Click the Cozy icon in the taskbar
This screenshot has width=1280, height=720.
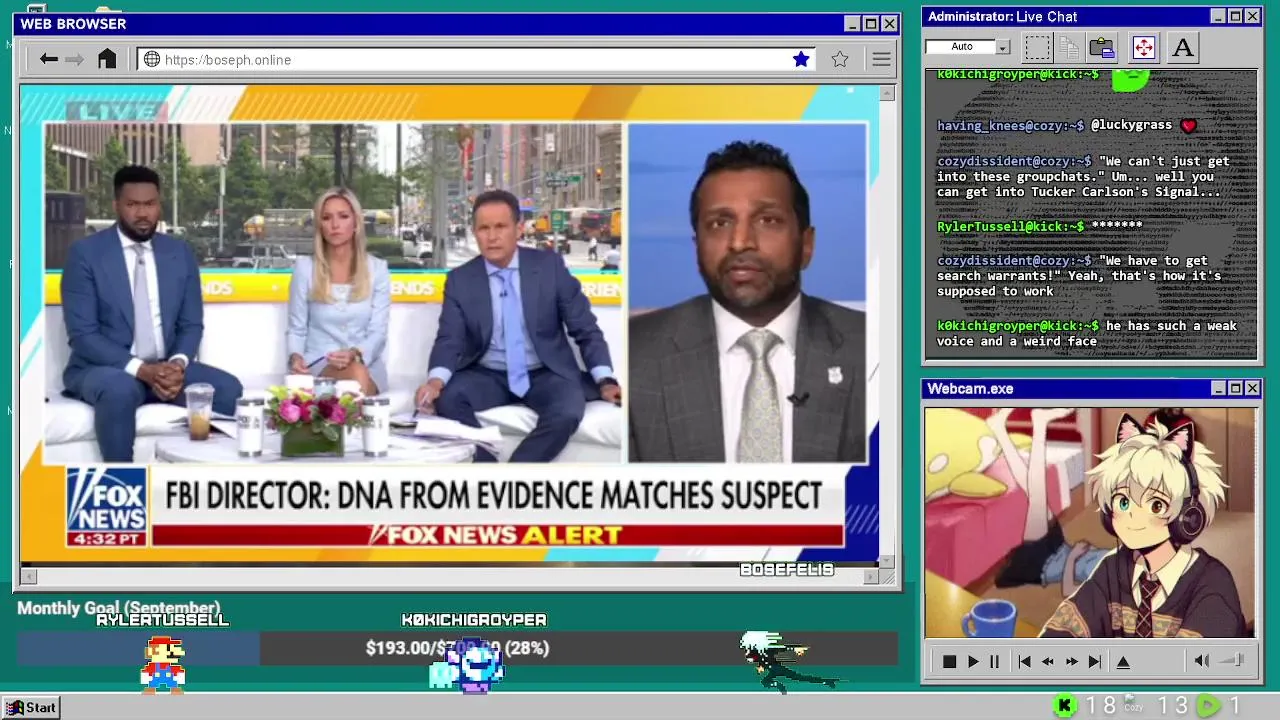(x=1133, y=703)
